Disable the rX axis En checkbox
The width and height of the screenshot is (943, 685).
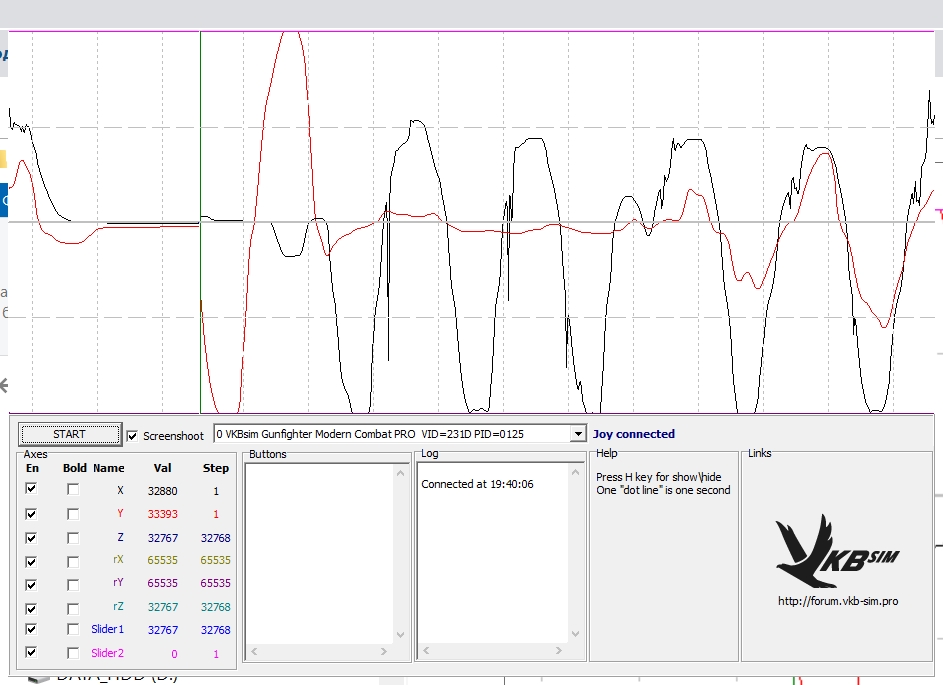[x=32, y=561]
